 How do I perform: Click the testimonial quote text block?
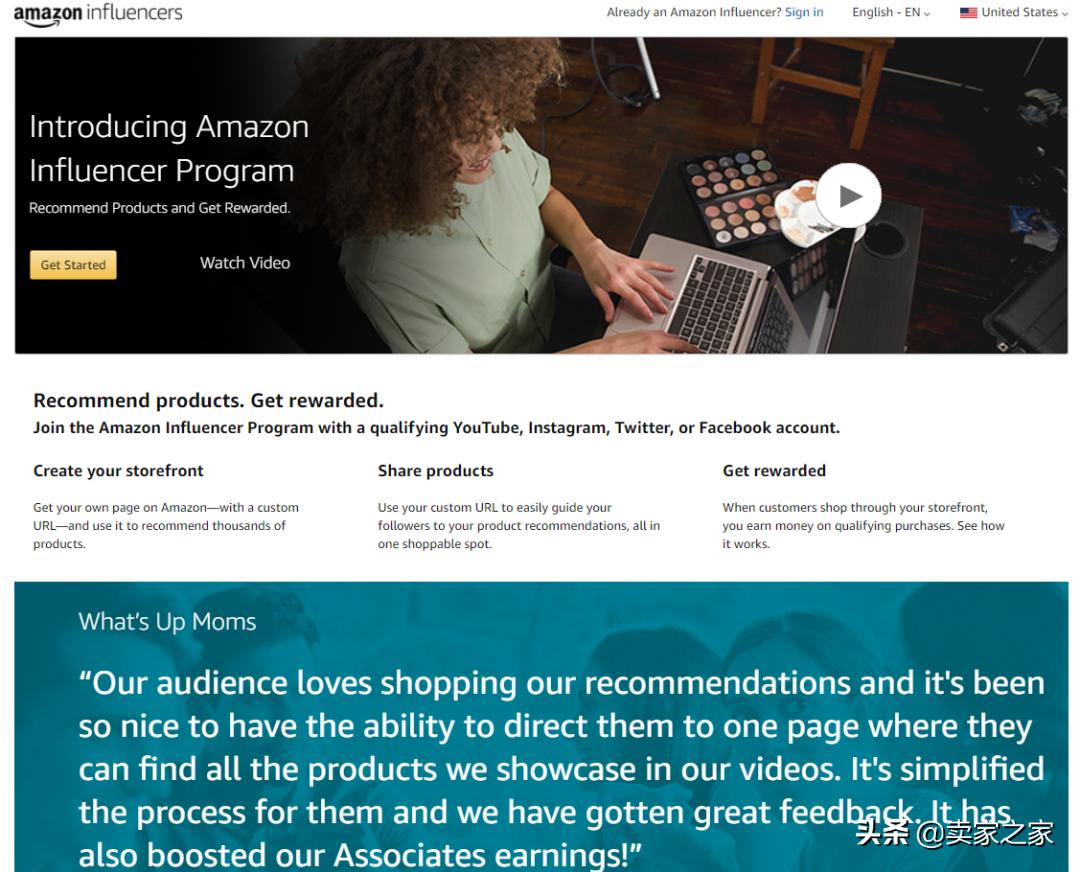coord(561,769)
